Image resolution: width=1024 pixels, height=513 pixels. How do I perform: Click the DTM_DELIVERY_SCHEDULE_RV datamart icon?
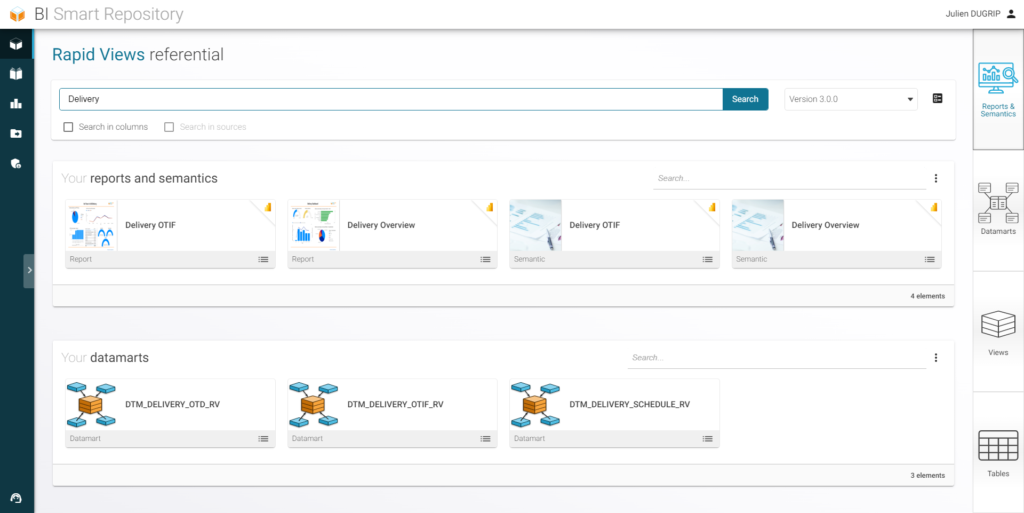pyautogui.click(x=536, y=405)
